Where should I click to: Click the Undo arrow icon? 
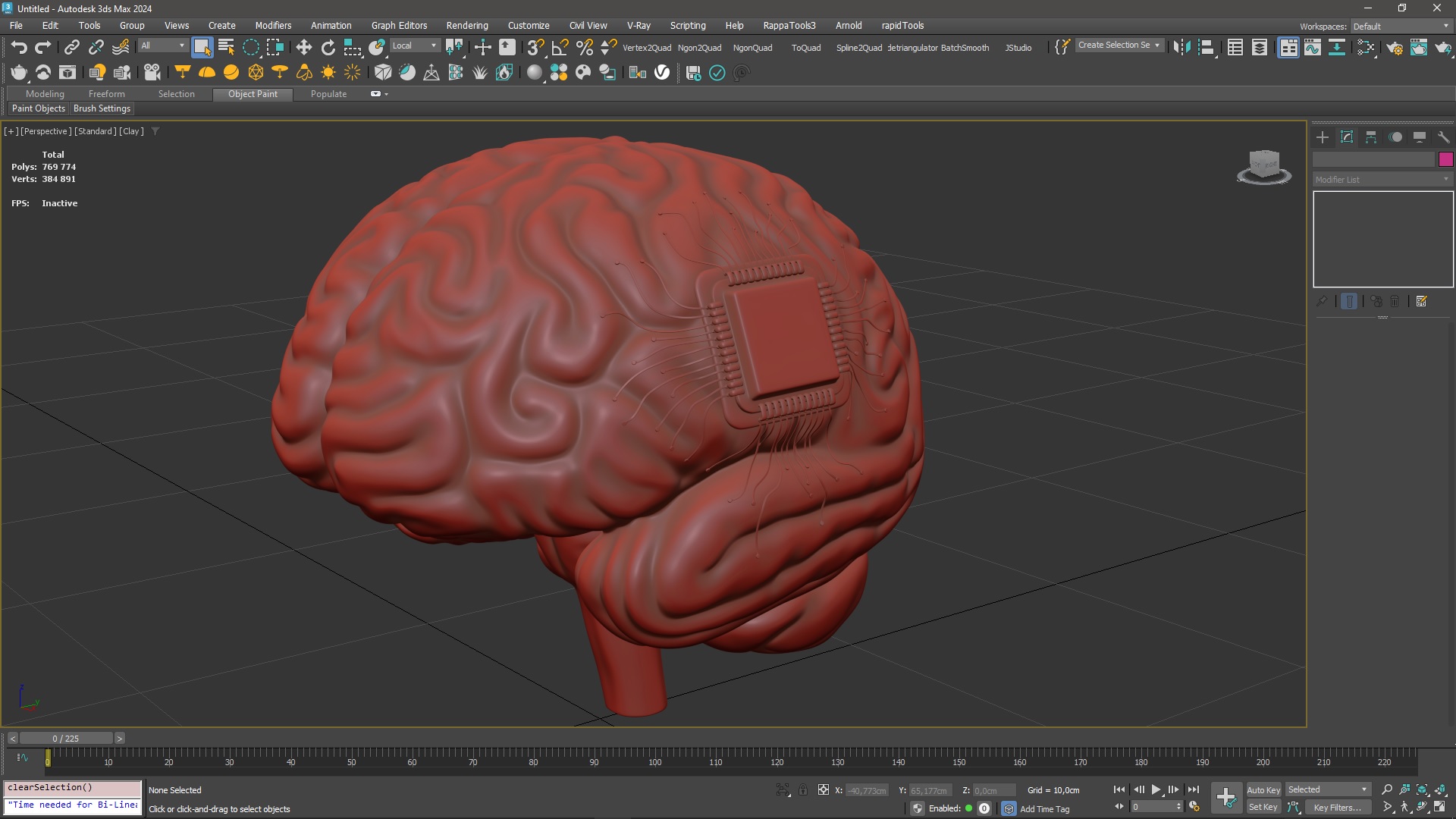tap(19, 47)
